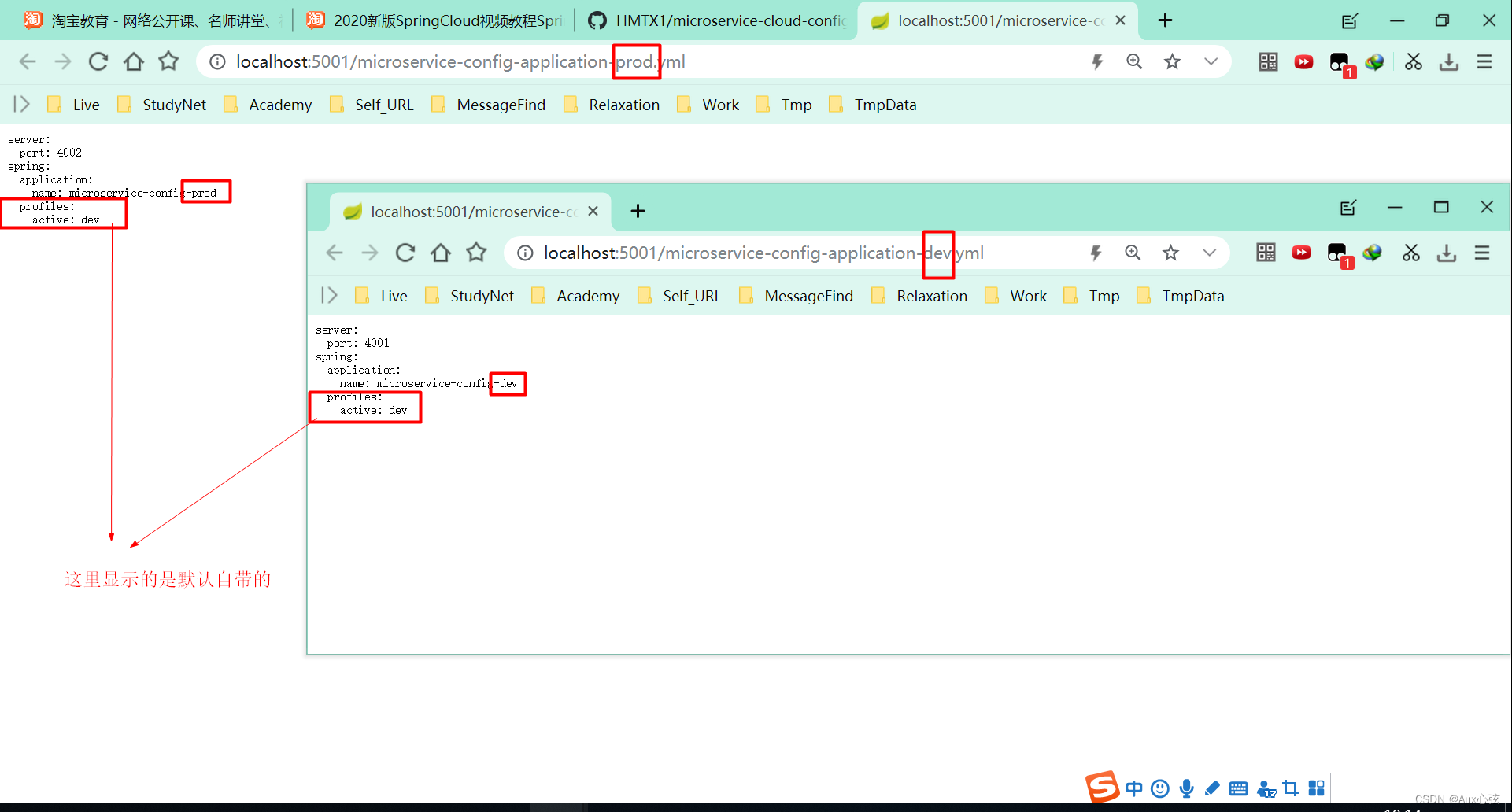Bookmark this page with the star icon
Viewport: 1512px width, 812px height.
tap(1172, 61)
